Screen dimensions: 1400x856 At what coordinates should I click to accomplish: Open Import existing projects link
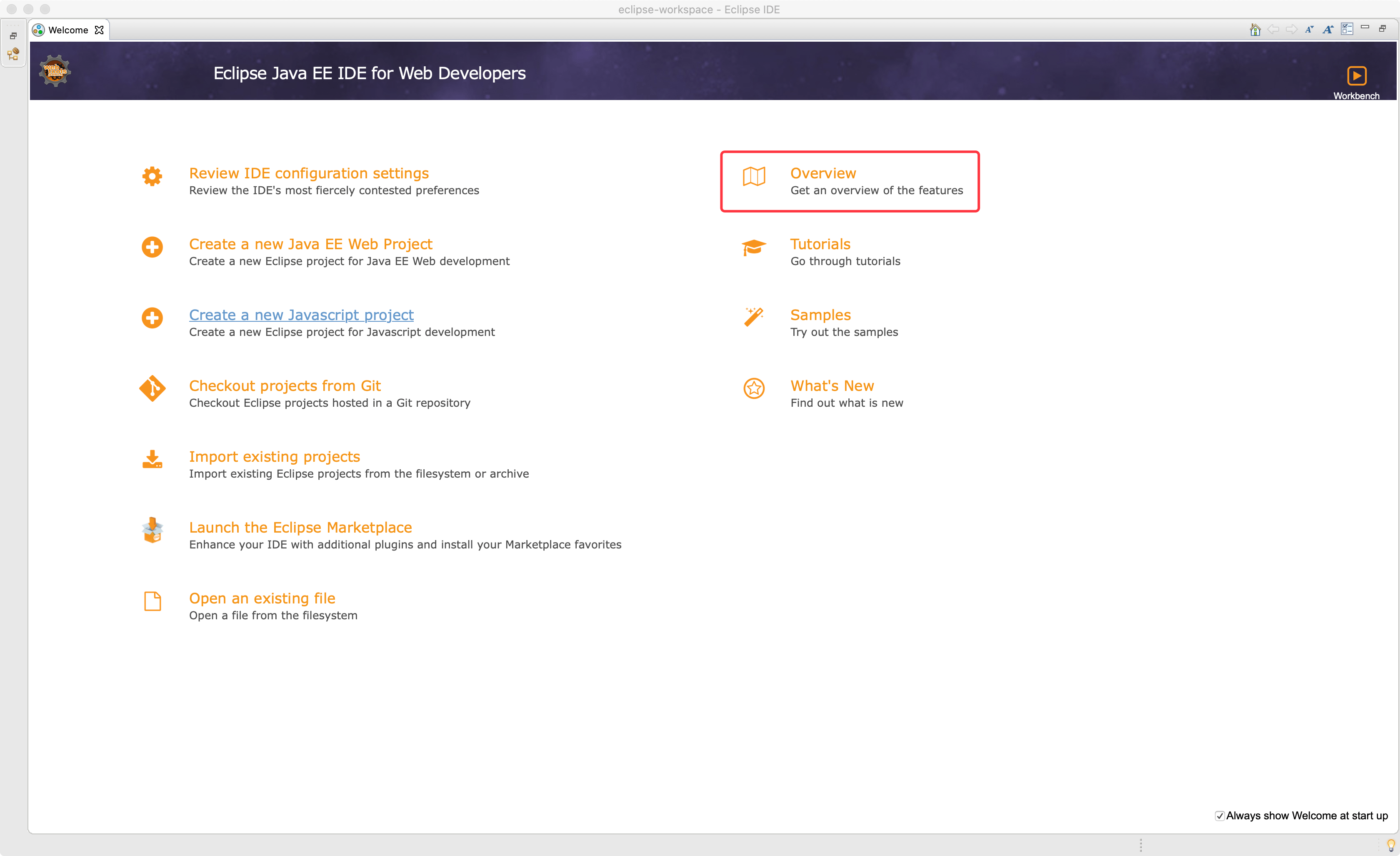pyautogui.click(x=275, y=457)
